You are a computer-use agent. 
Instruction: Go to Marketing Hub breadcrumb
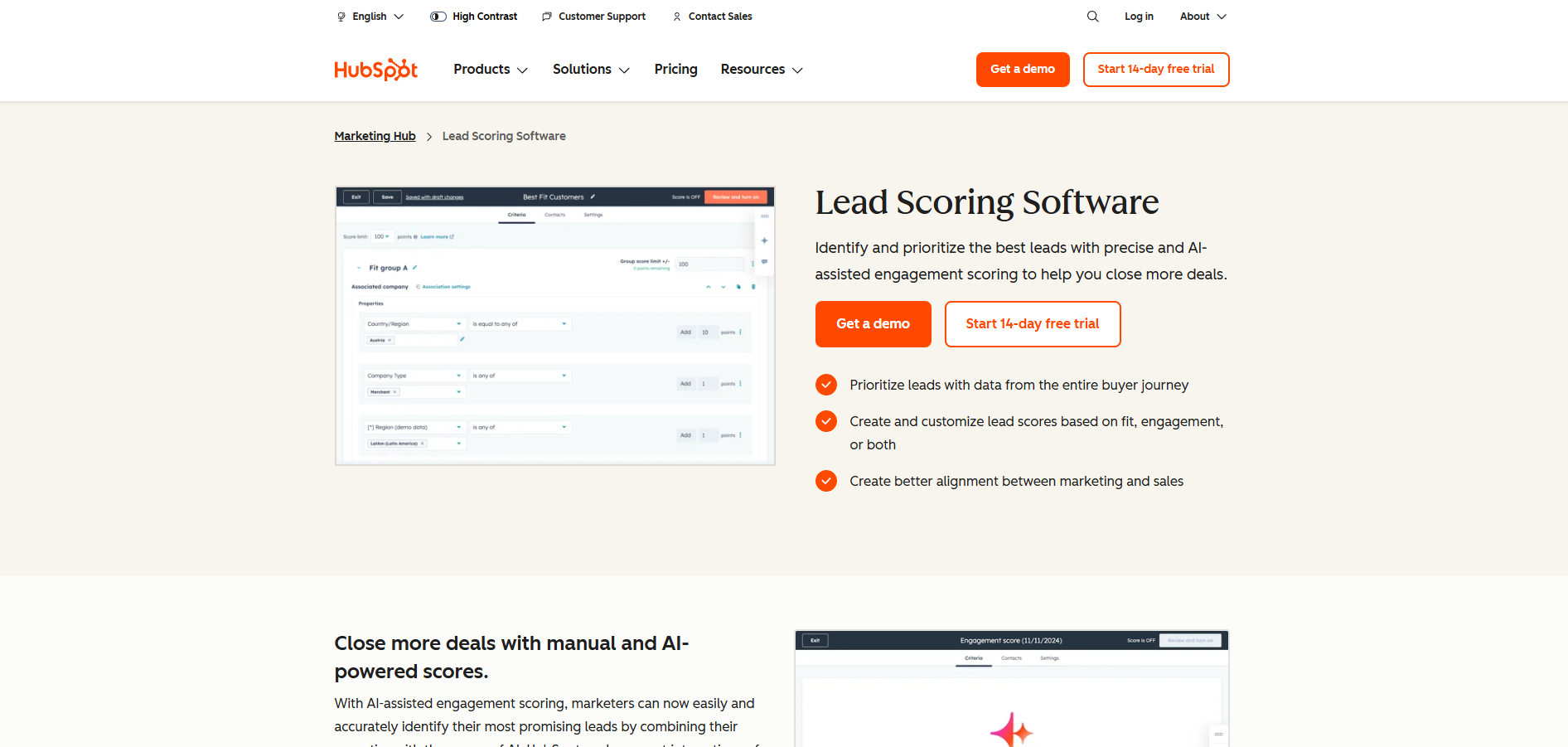pos(375,136)
